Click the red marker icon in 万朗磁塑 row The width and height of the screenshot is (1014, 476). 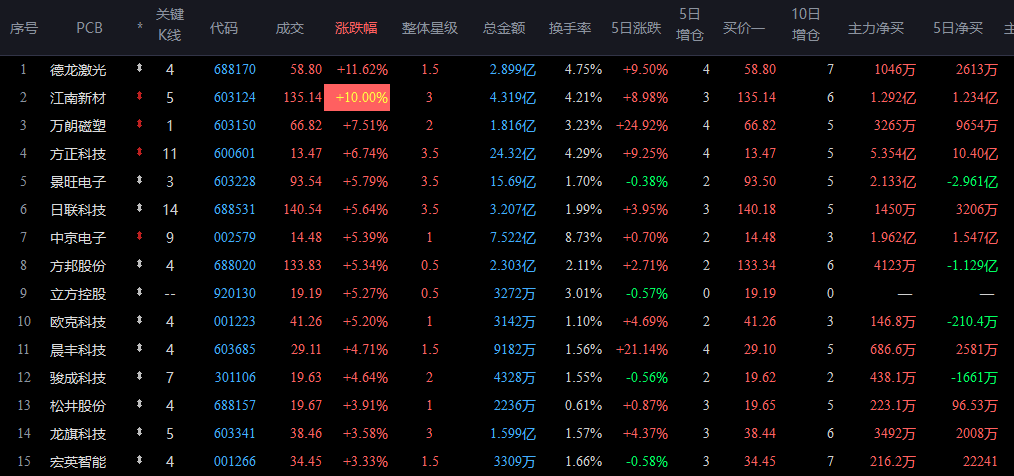click(139, 124)
